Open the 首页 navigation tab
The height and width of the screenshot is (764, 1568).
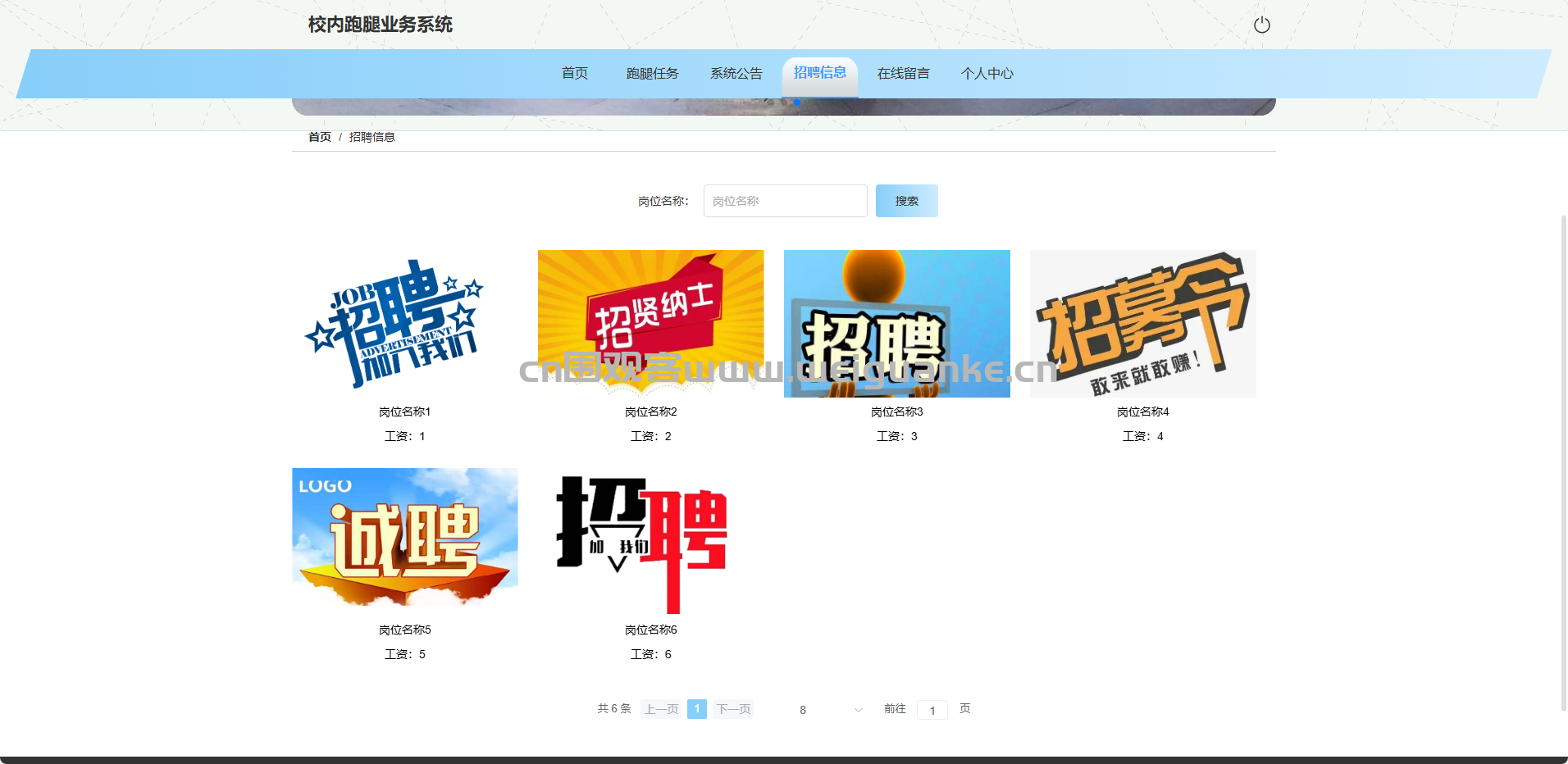[x=574, y=74]
